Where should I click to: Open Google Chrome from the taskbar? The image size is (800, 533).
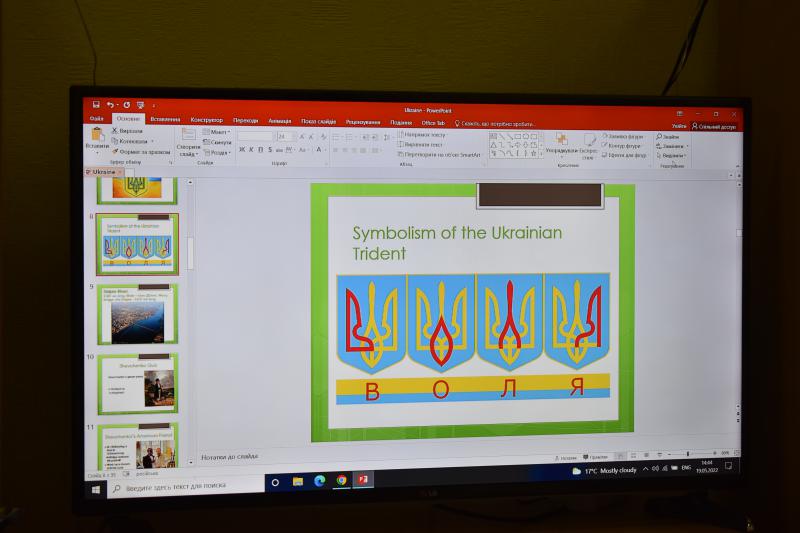click(341, 480)
